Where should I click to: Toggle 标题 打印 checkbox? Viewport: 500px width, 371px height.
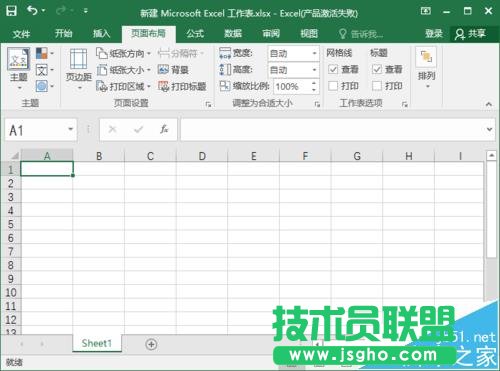coord(377,86)
